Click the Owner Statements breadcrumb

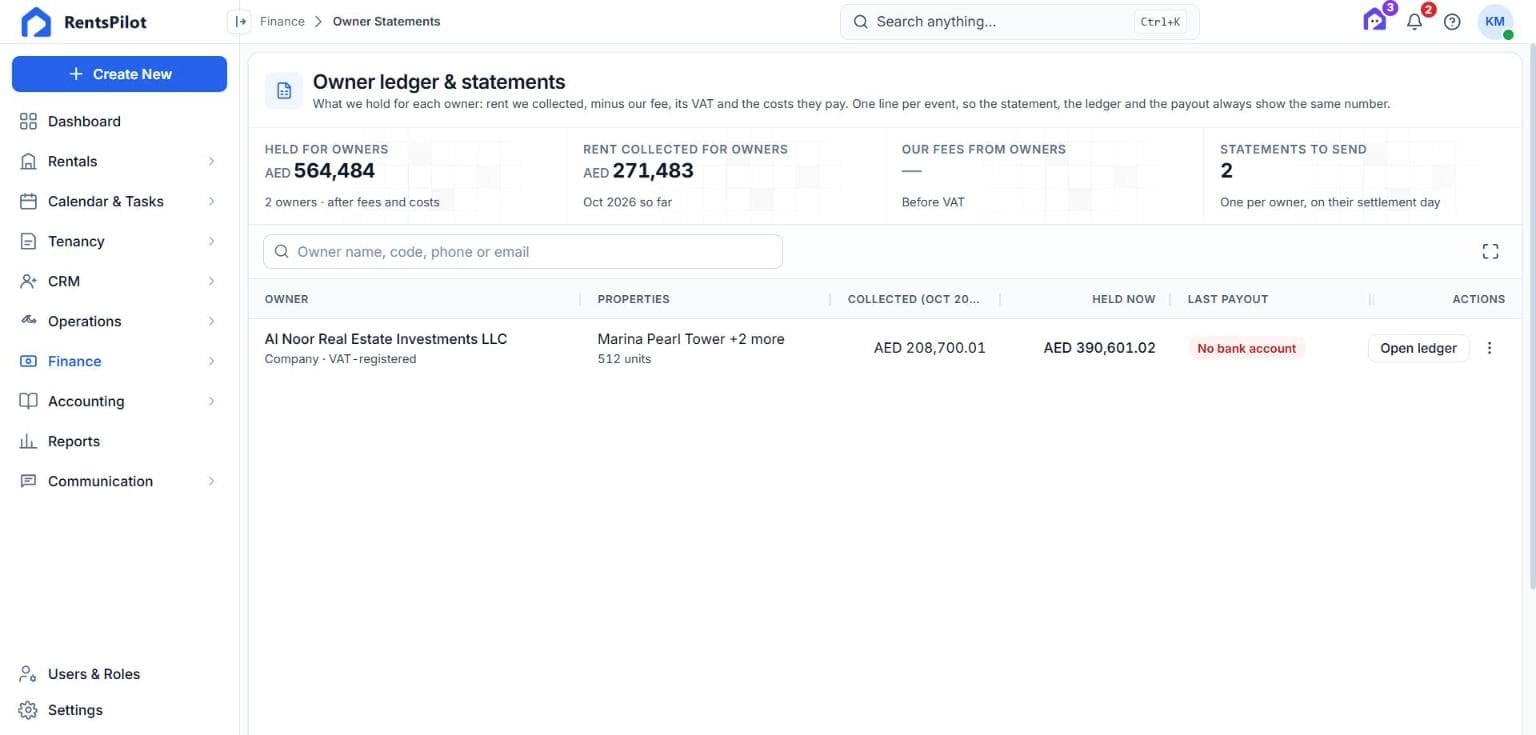pyautogui.click(x=386, y=21)
